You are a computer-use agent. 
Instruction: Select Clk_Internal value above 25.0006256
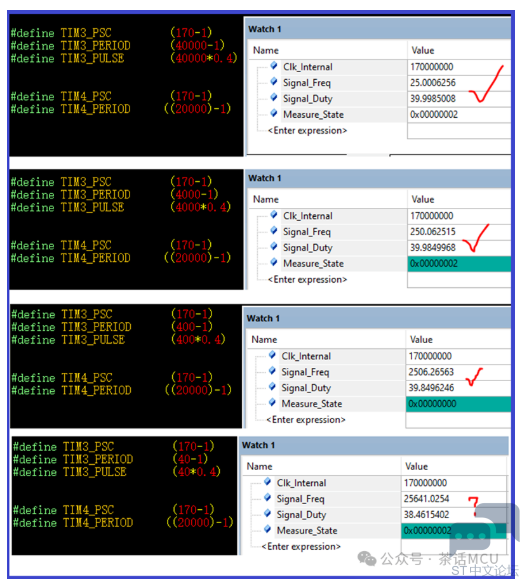click(432, 67)
